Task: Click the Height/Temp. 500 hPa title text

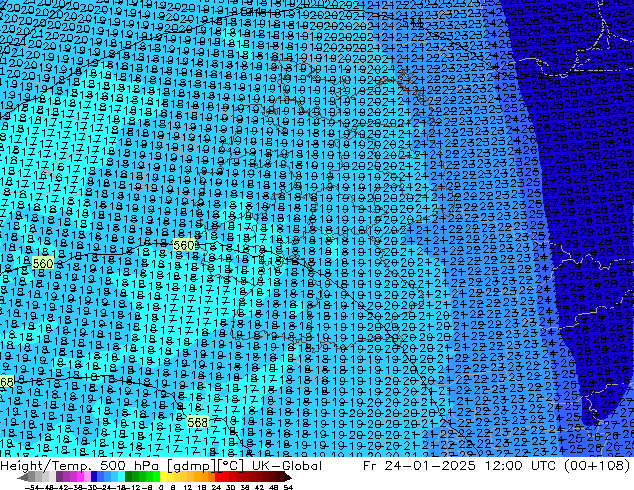Action: click(x=79, y=466)
